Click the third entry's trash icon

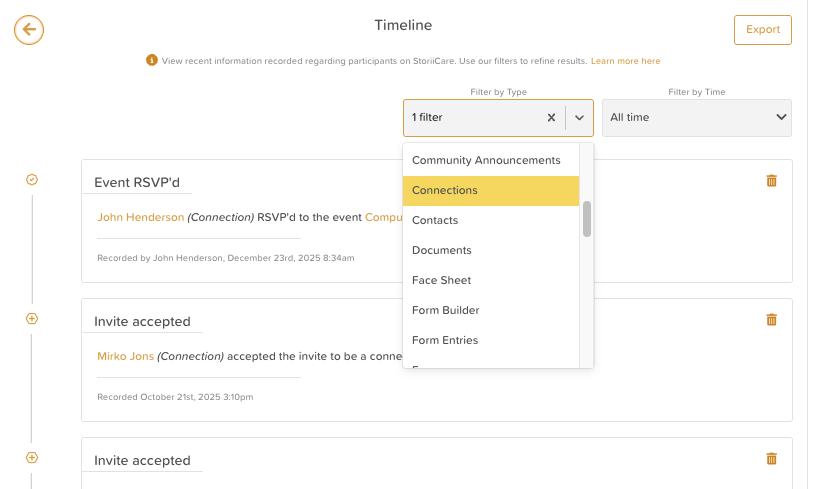click(771, 459)
